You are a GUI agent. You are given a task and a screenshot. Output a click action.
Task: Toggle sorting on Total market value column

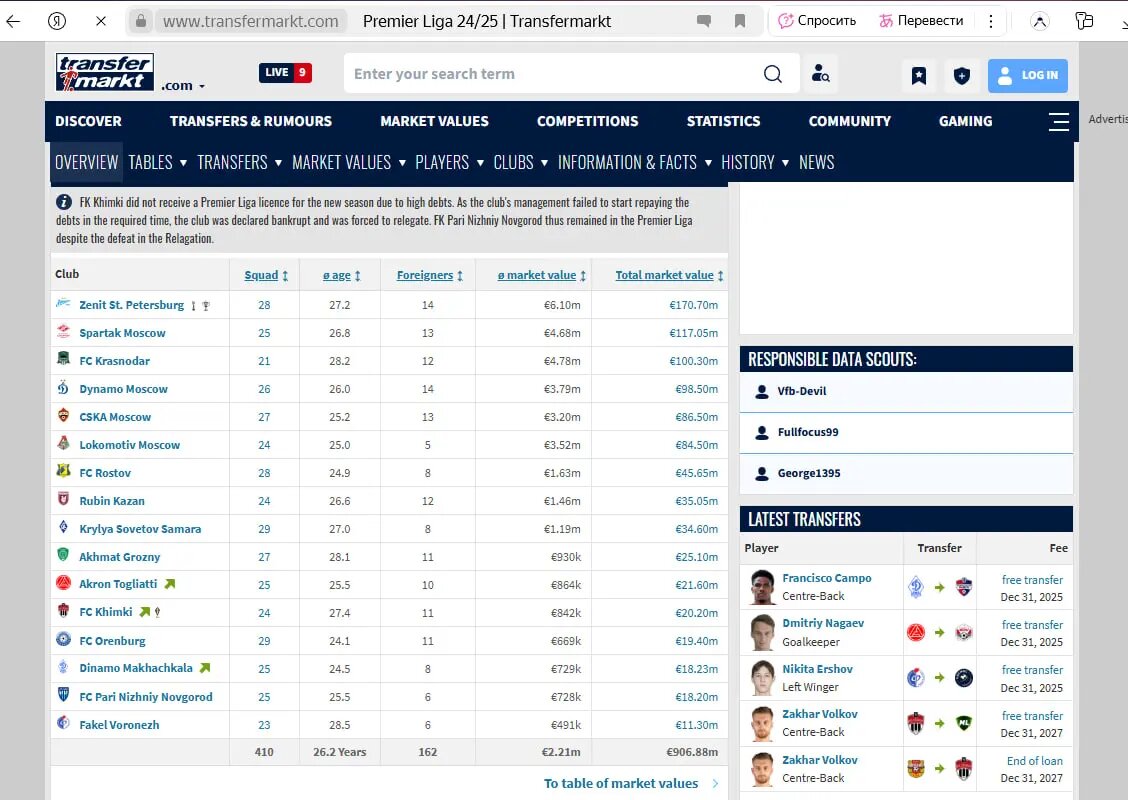pos(665,274)
